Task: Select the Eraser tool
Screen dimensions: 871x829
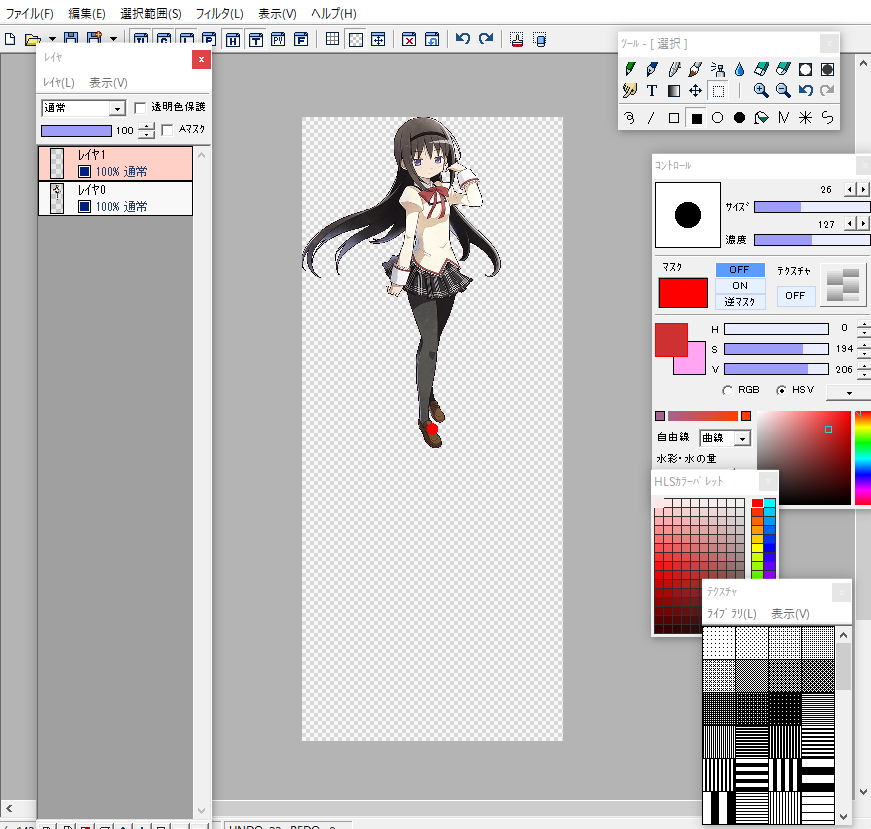Action: point(762,68)
